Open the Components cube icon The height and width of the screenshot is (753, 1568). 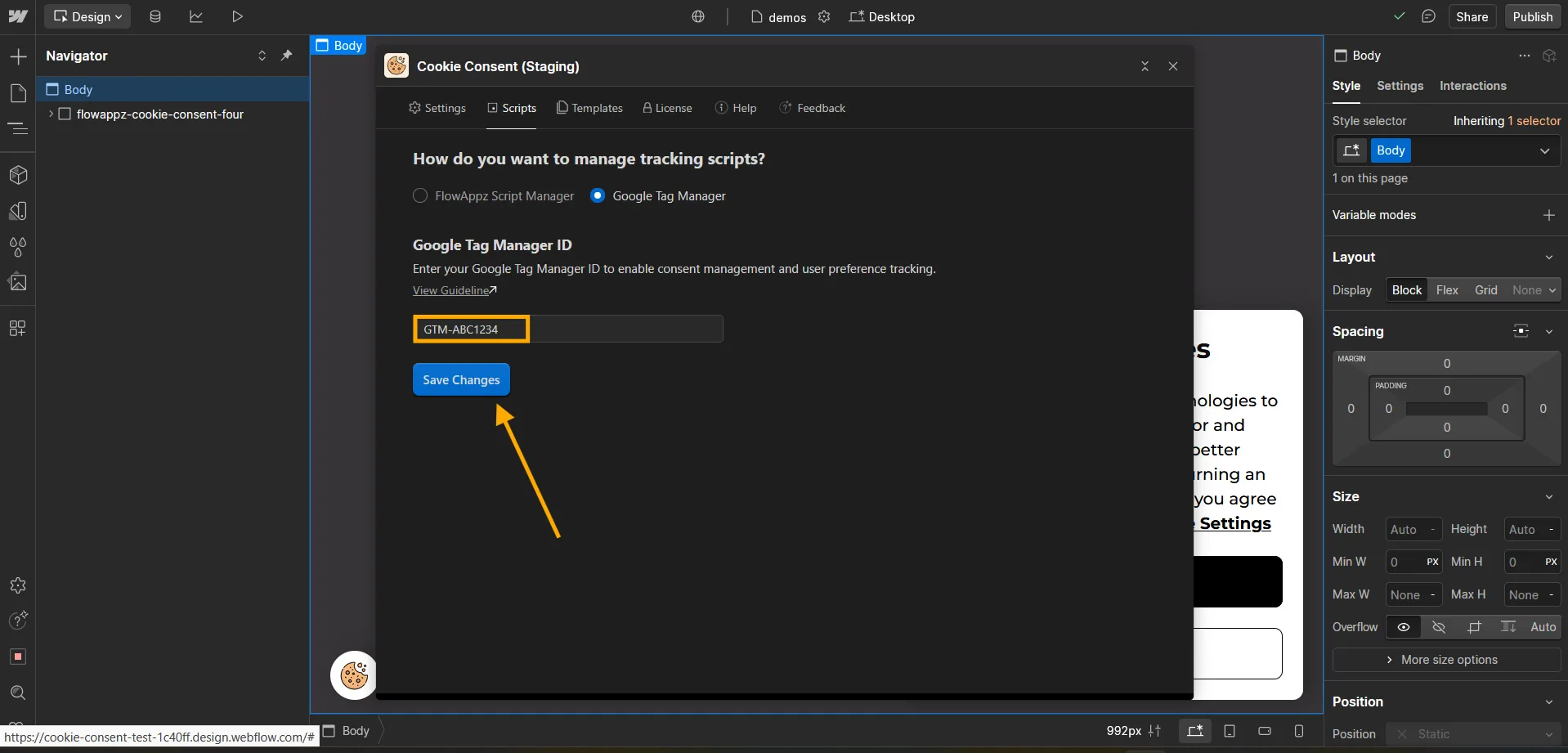click(18, 175)
